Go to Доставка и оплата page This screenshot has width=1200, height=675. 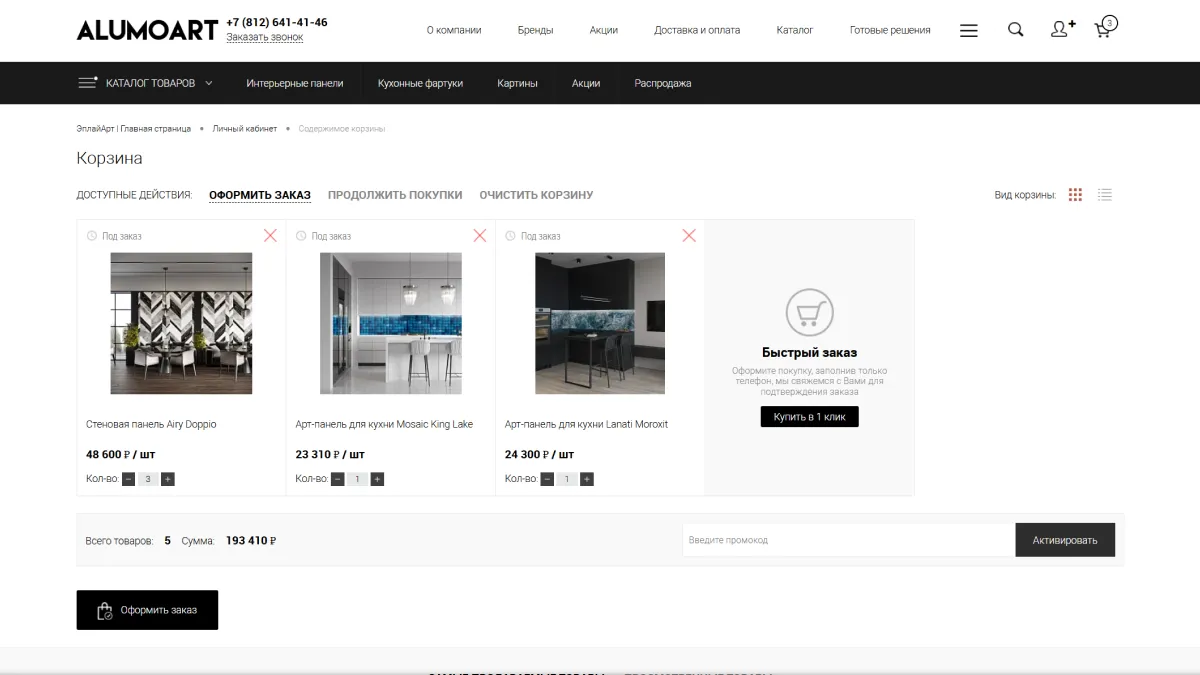697,30
